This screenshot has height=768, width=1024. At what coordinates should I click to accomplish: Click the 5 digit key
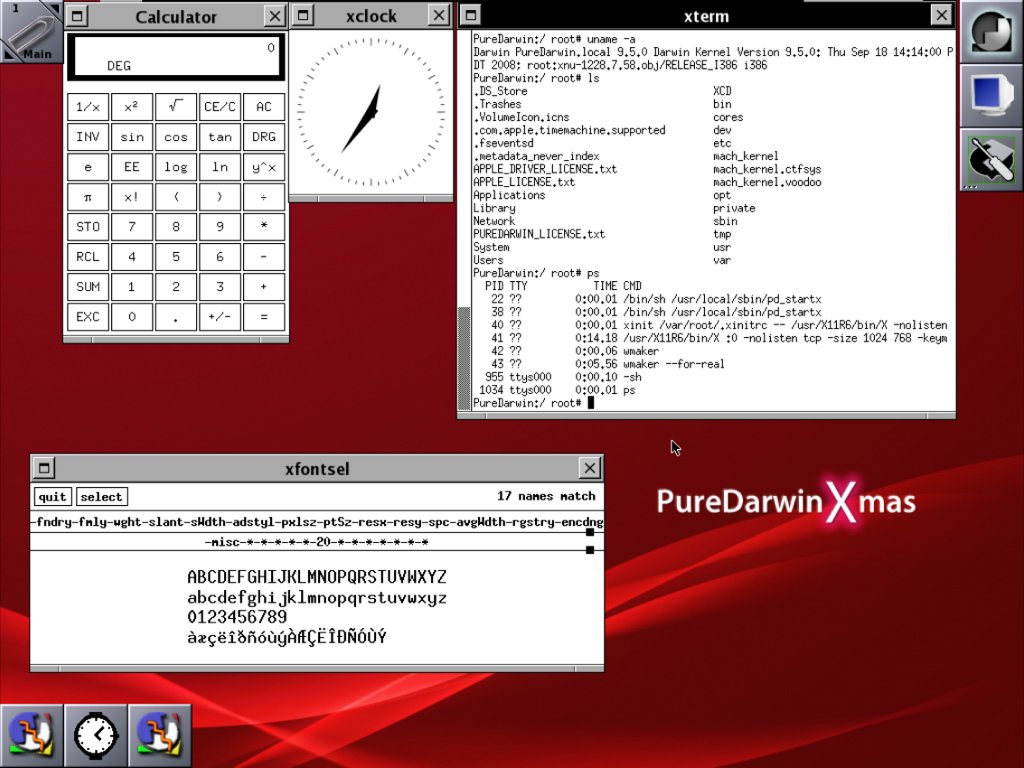176,257
